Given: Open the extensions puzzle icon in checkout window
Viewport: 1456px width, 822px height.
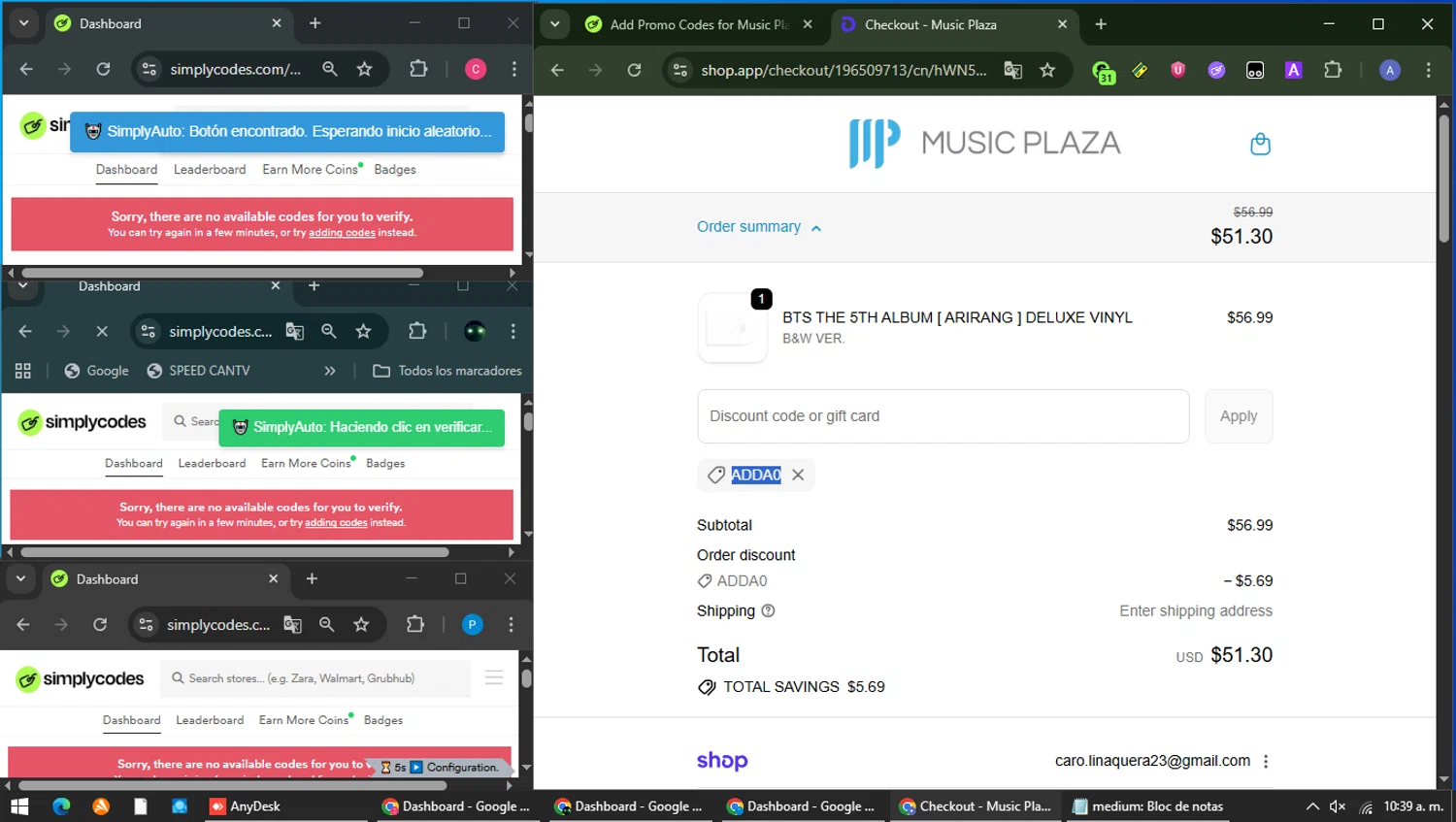Looking at the screenshot, I should [x=1333, y=70].
